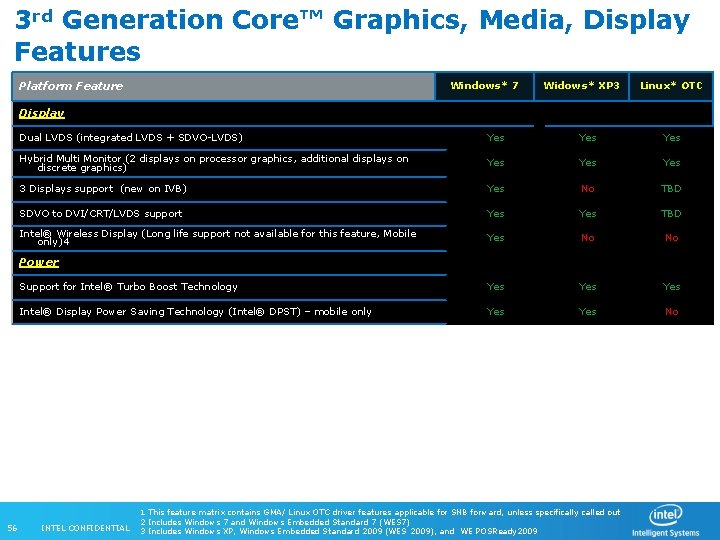
Task: Click the 'TBD' value for SDVO to DVI/CRT/LVDS
Action: click(671, 214)
